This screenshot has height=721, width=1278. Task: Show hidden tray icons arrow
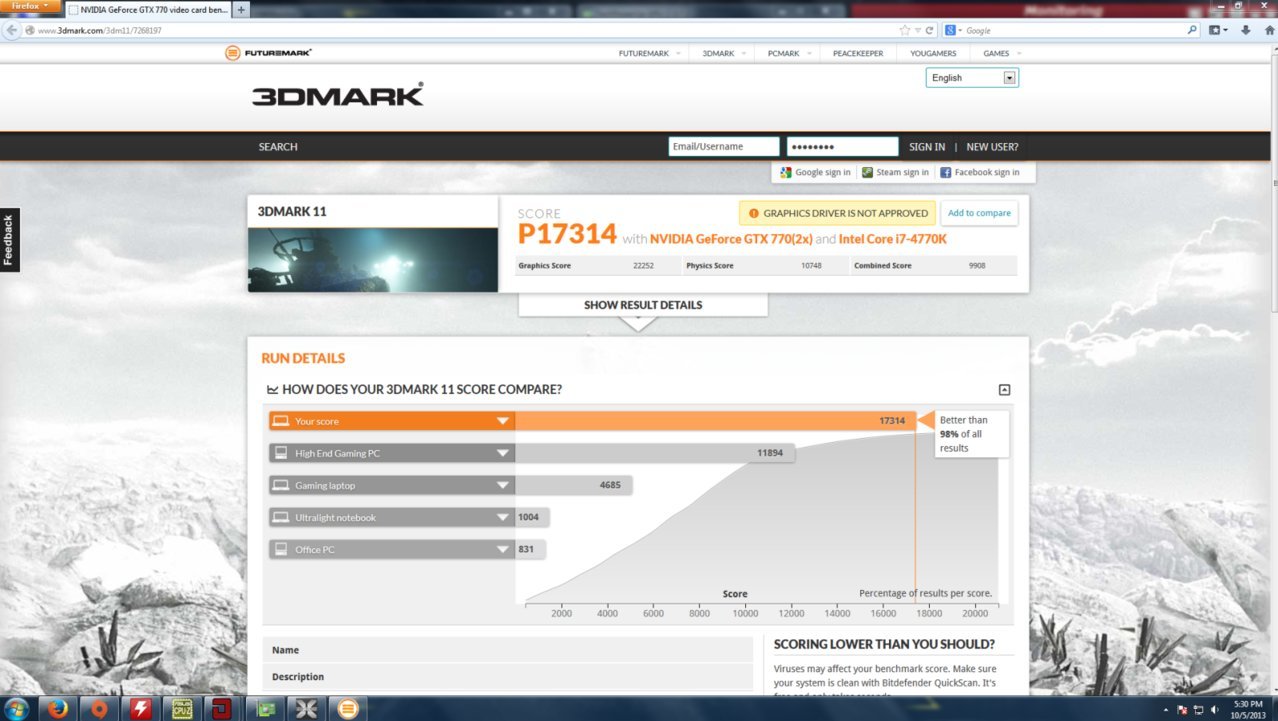(x=1166, y=709)
